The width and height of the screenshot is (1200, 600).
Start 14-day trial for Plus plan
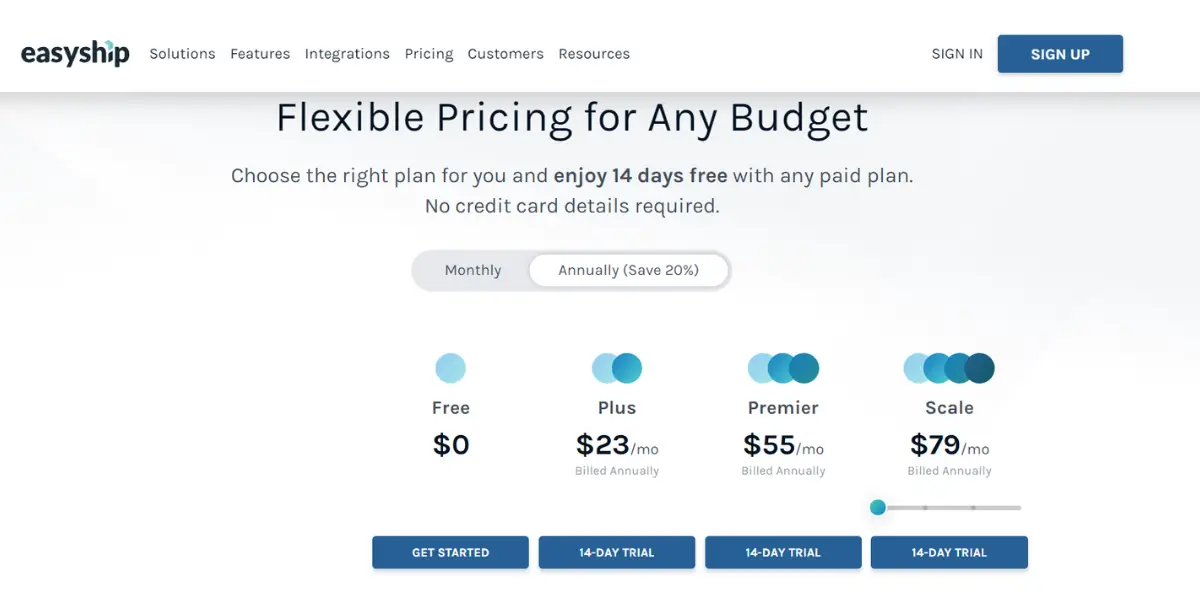tap(617, 552)
